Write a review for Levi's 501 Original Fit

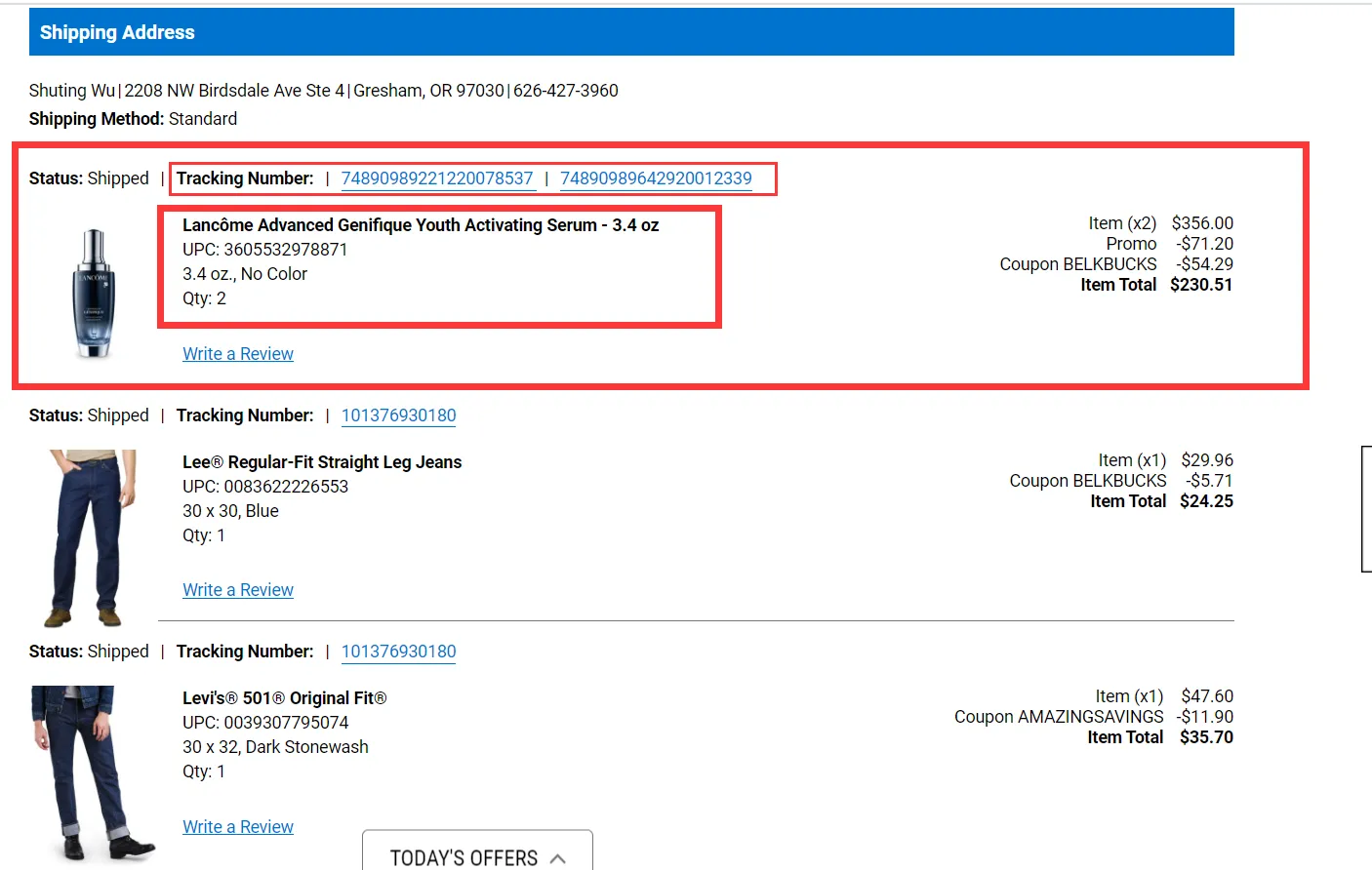(238, 827)
